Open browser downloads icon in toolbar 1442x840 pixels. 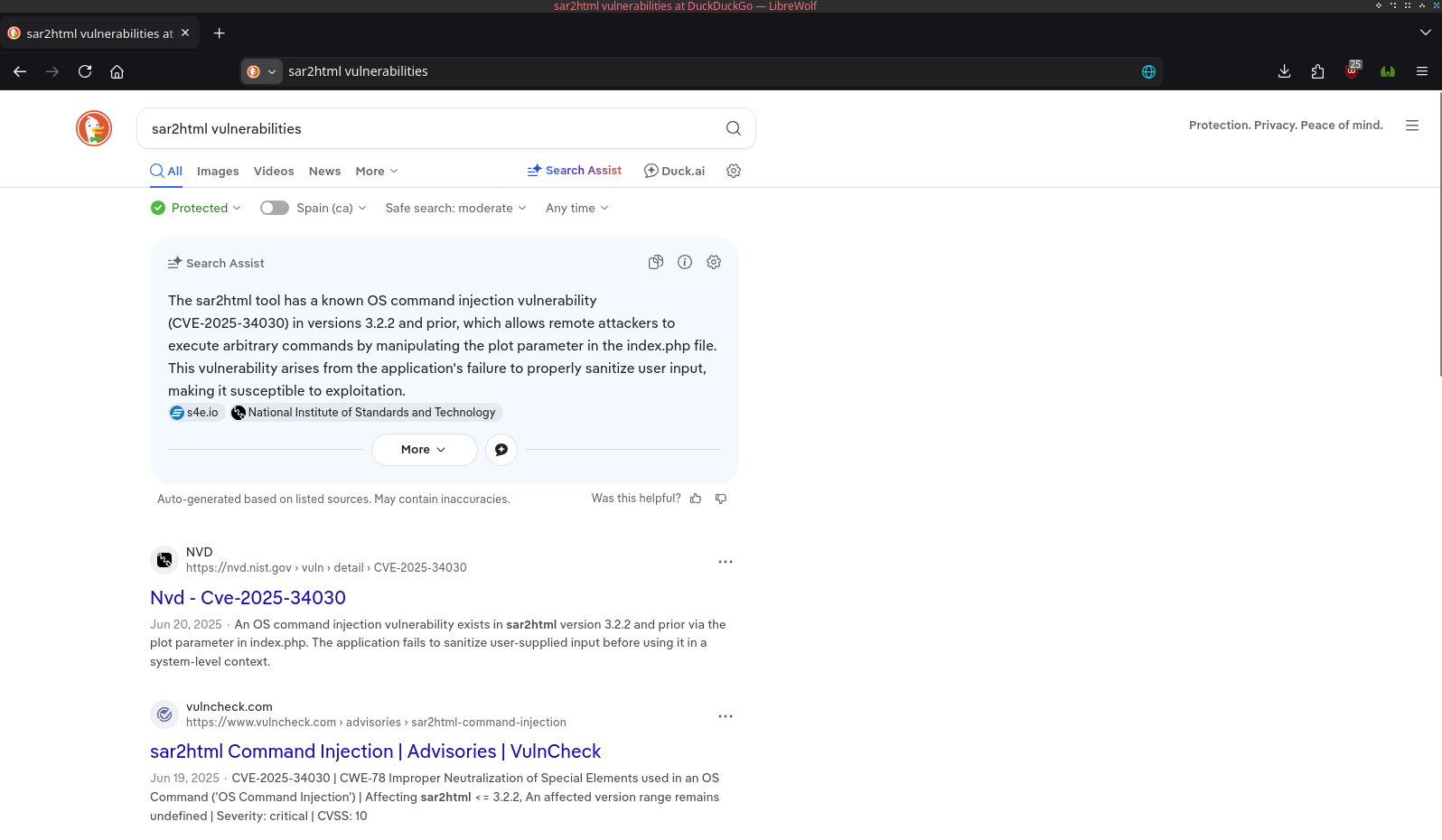click(1284, 71)
